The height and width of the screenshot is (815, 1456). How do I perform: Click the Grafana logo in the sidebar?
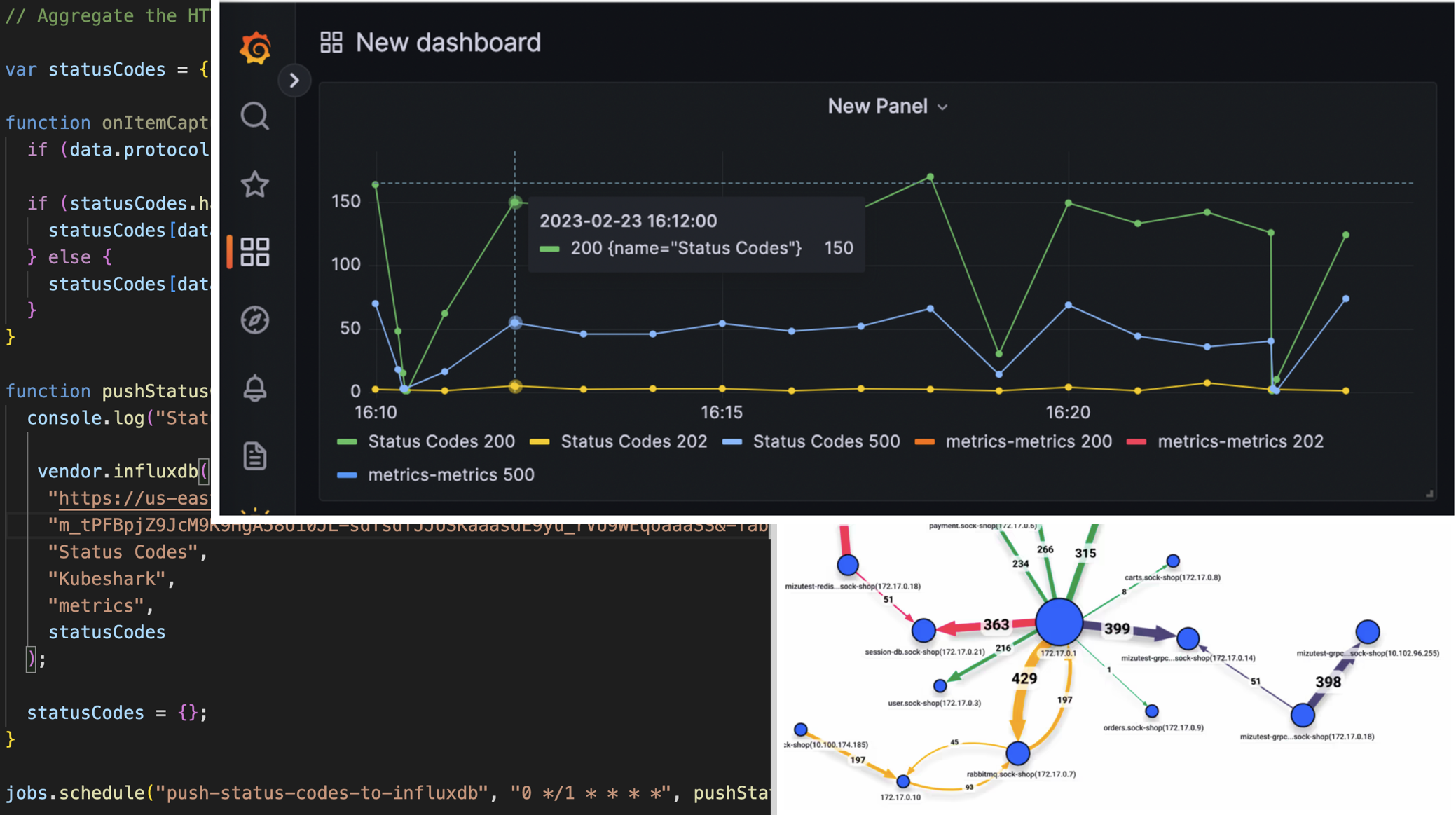pyautogui.click(x=255, y=46)
